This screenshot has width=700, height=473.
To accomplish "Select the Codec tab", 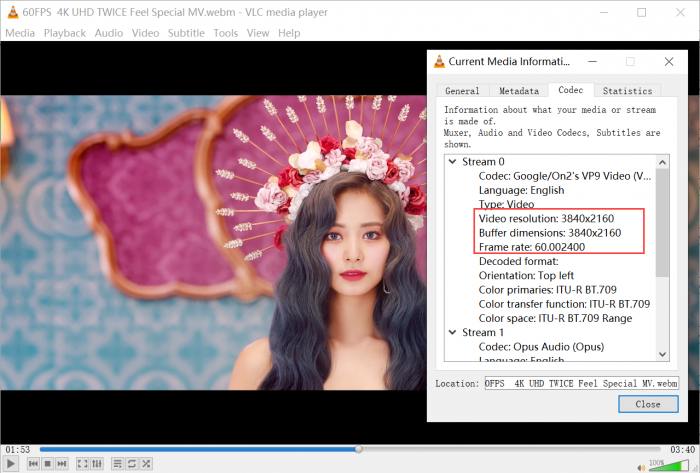I will click(x=571, y=90).
